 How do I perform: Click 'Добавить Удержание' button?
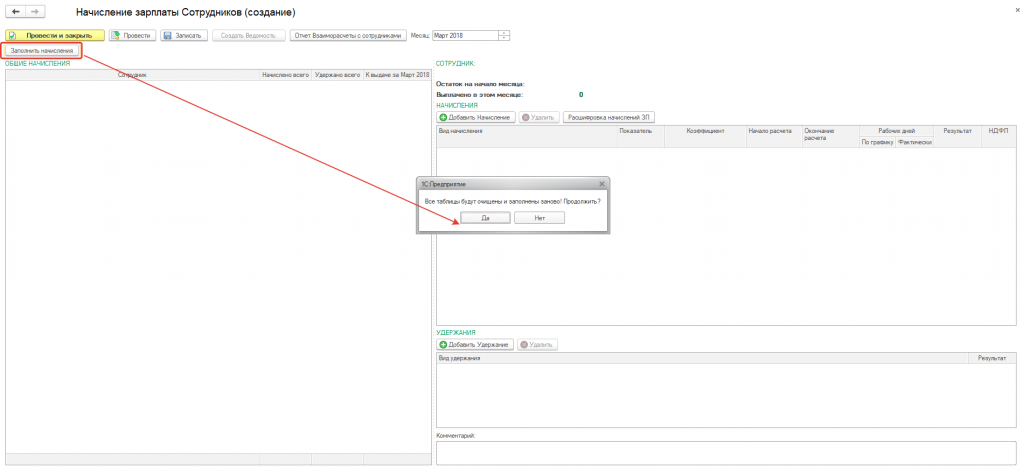475,344
